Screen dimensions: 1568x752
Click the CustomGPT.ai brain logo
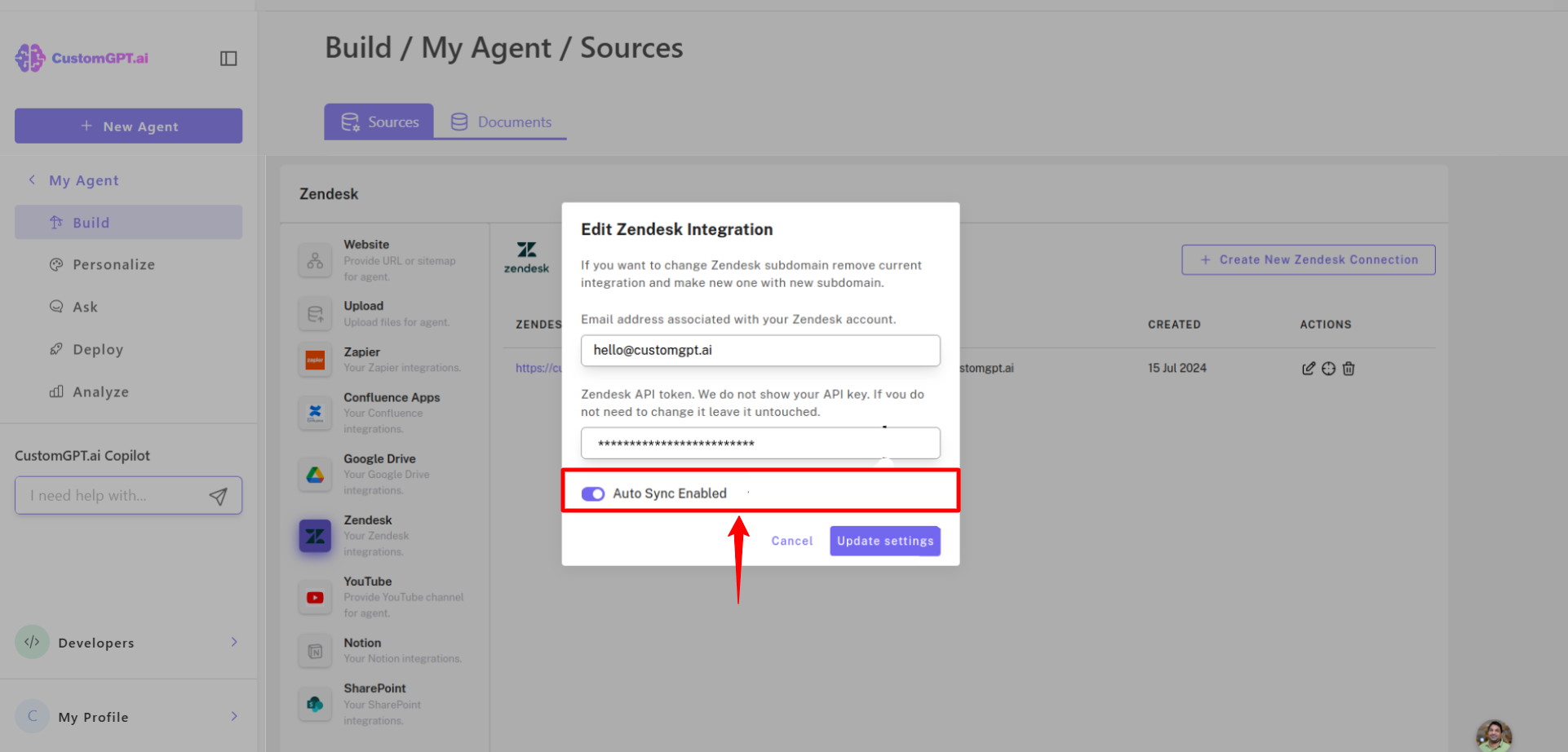coord(30,58)
